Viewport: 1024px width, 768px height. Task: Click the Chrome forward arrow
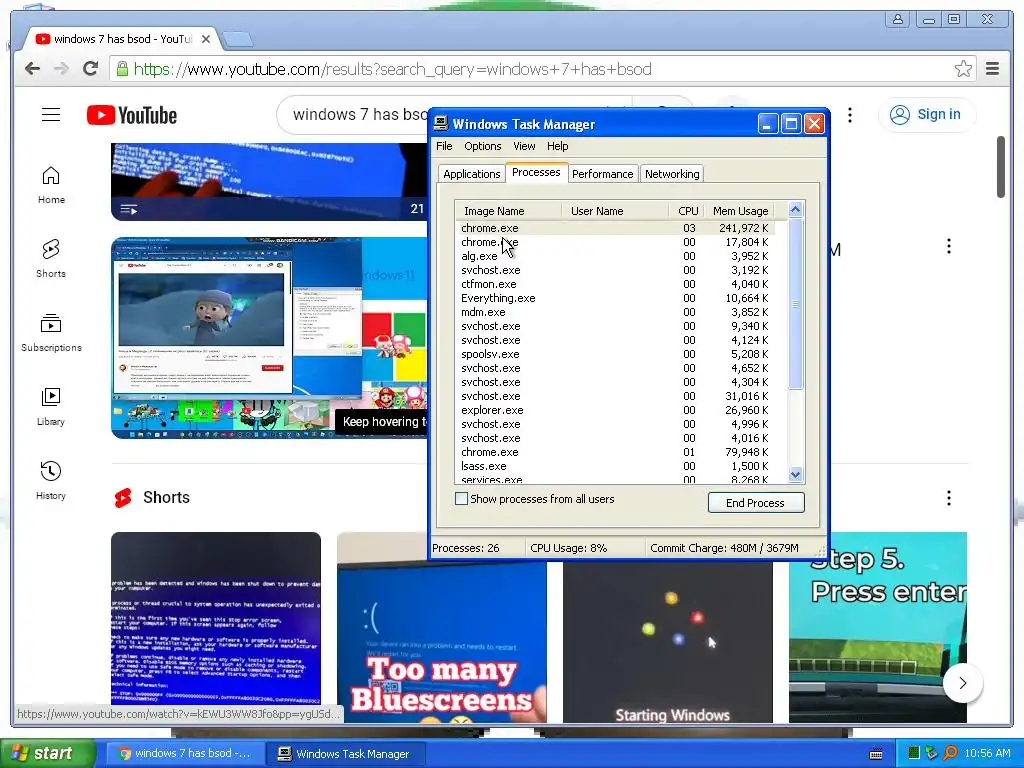click(61, 69)
